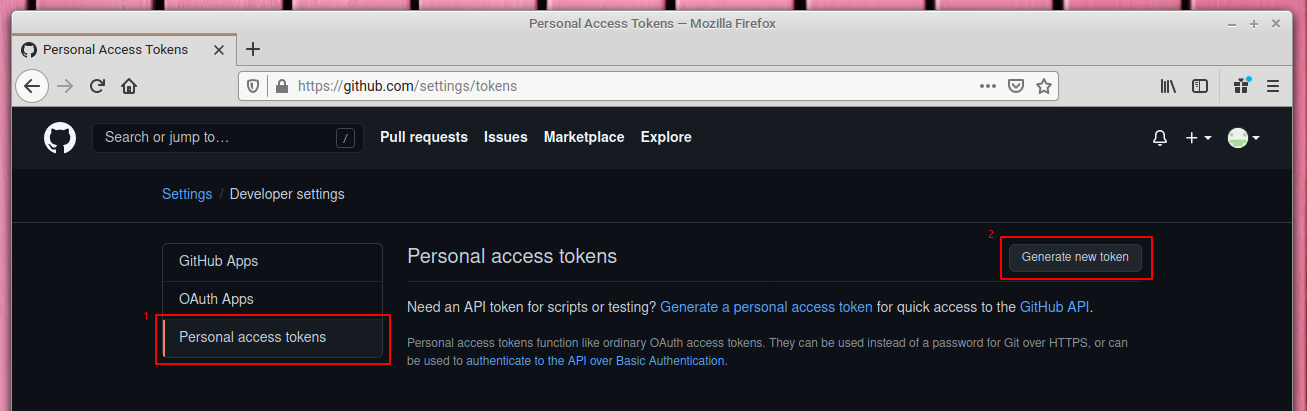Close the Personal Access Tokens tab
The width and height of the screenshot is (1307, 411).
coord(217,49)
